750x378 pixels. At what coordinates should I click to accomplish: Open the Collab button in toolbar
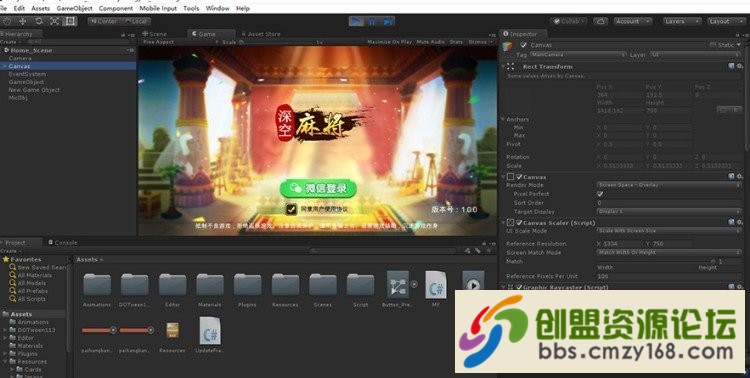568,21
